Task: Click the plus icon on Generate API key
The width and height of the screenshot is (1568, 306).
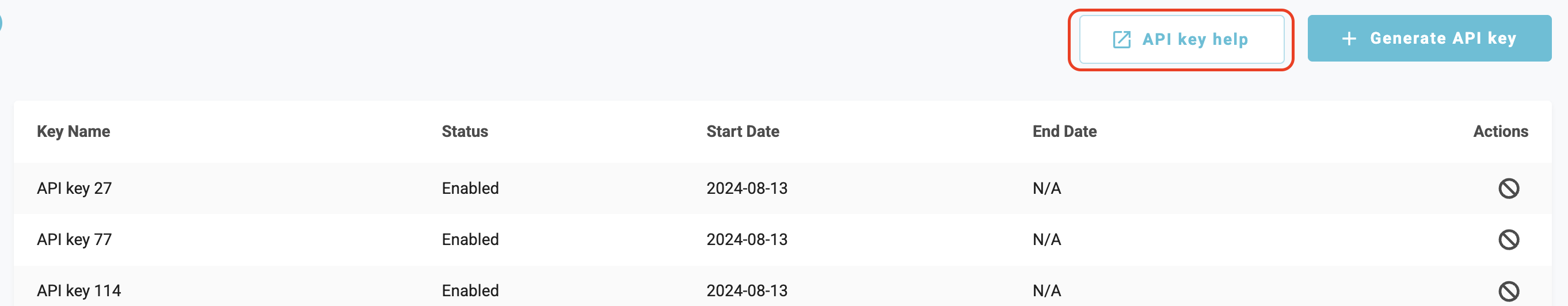Action: coord(1349,39)
